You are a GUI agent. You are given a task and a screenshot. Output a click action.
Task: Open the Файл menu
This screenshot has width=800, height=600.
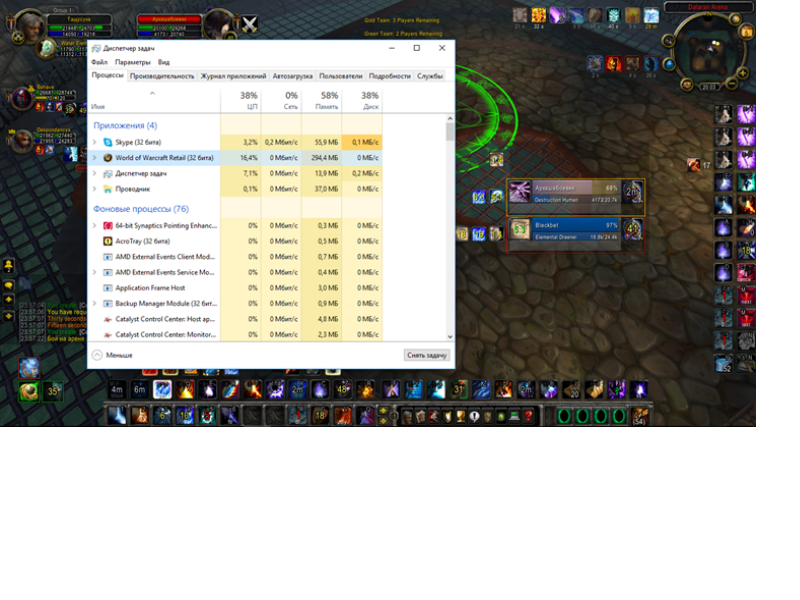99,62
